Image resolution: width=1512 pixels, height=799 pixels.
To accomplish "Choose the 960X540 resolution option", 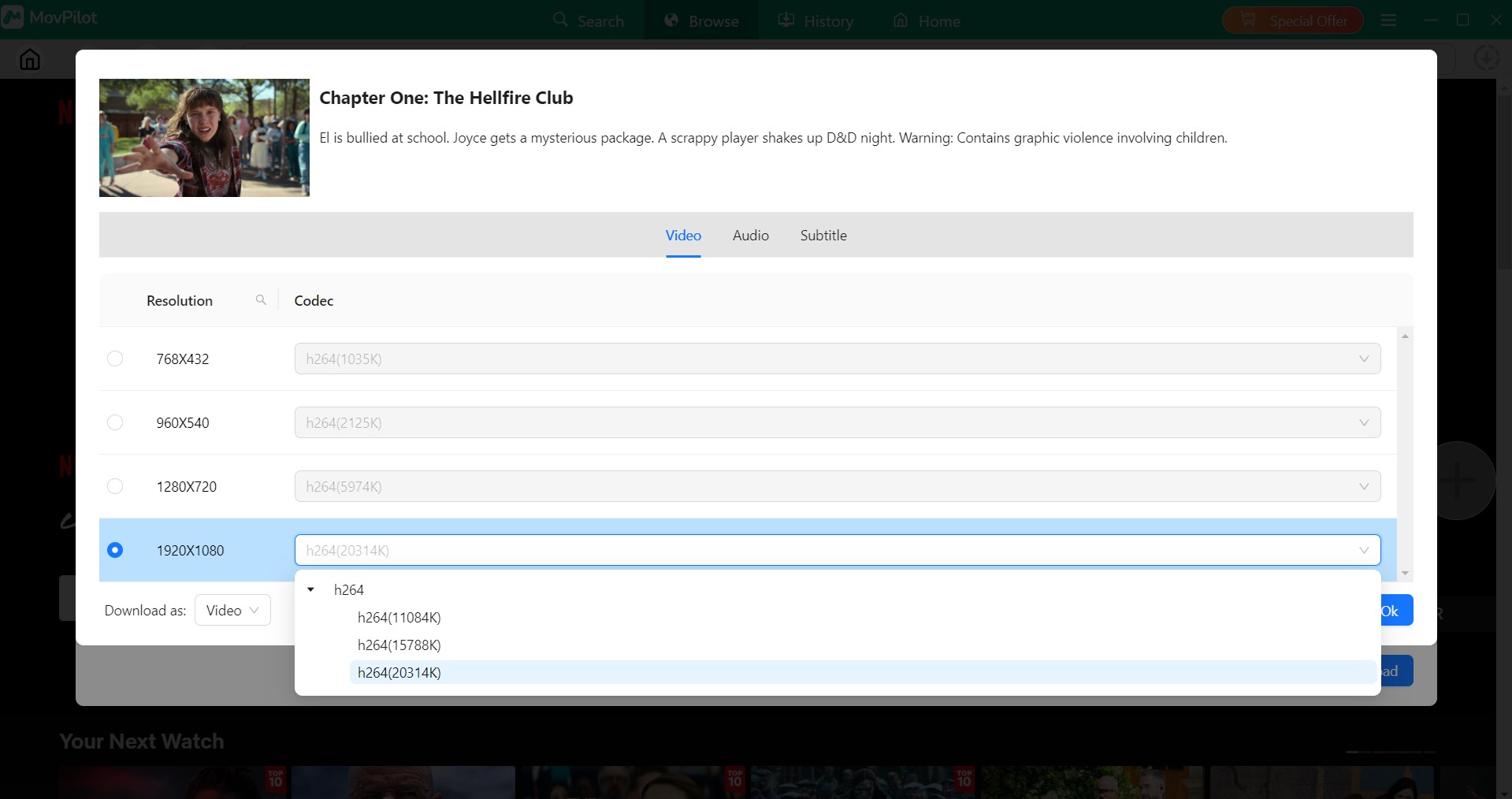I will [115, 422].
